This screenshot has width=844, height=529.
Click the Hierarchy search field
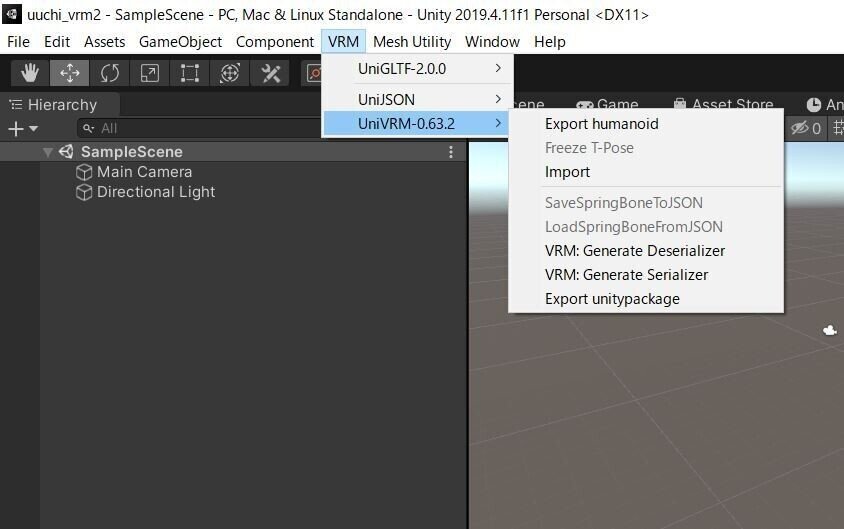pyautogui.click(x=199, y=128)
